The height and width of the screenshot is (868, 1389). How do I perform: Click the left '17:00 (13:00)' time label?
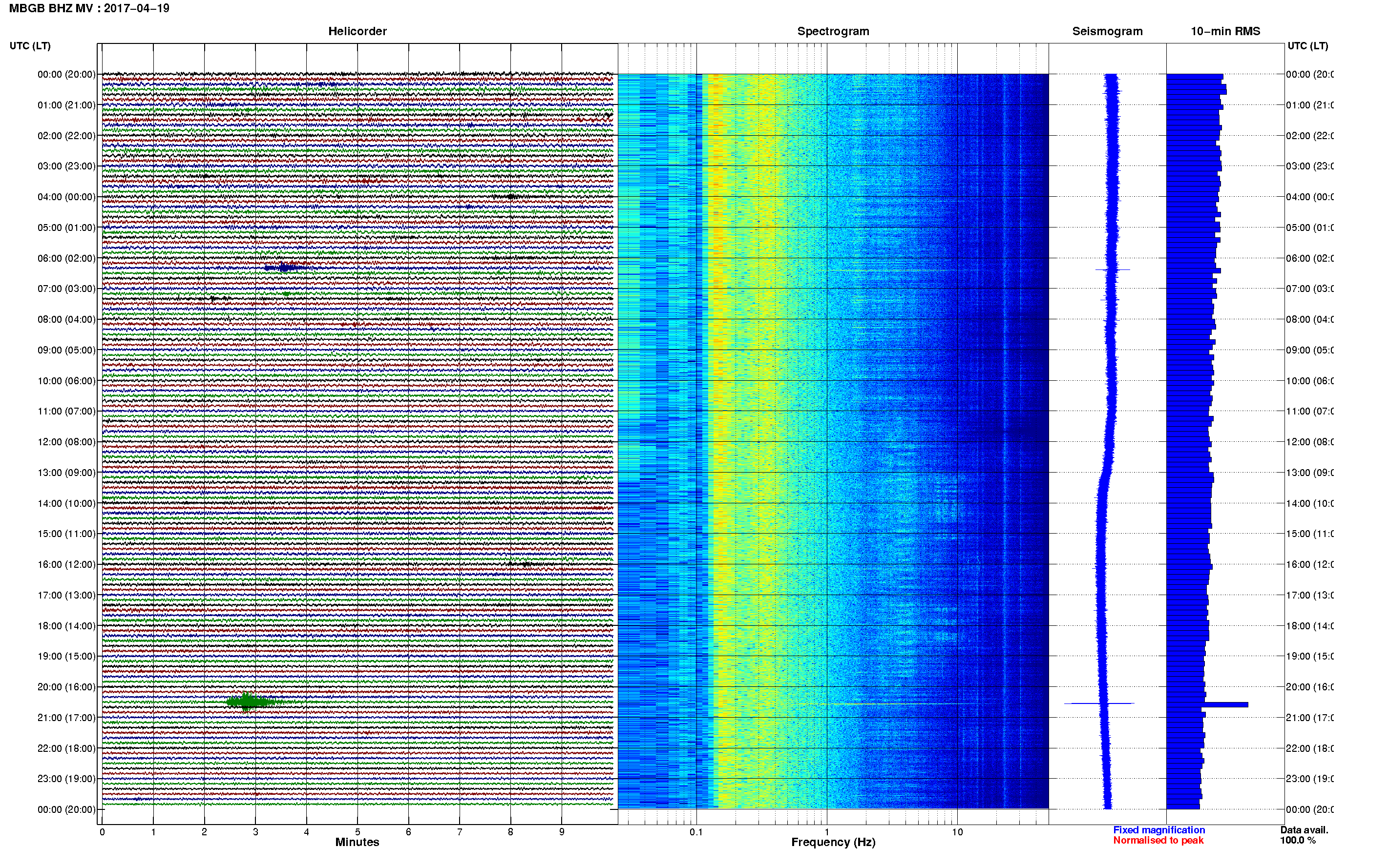click(66, 595)
